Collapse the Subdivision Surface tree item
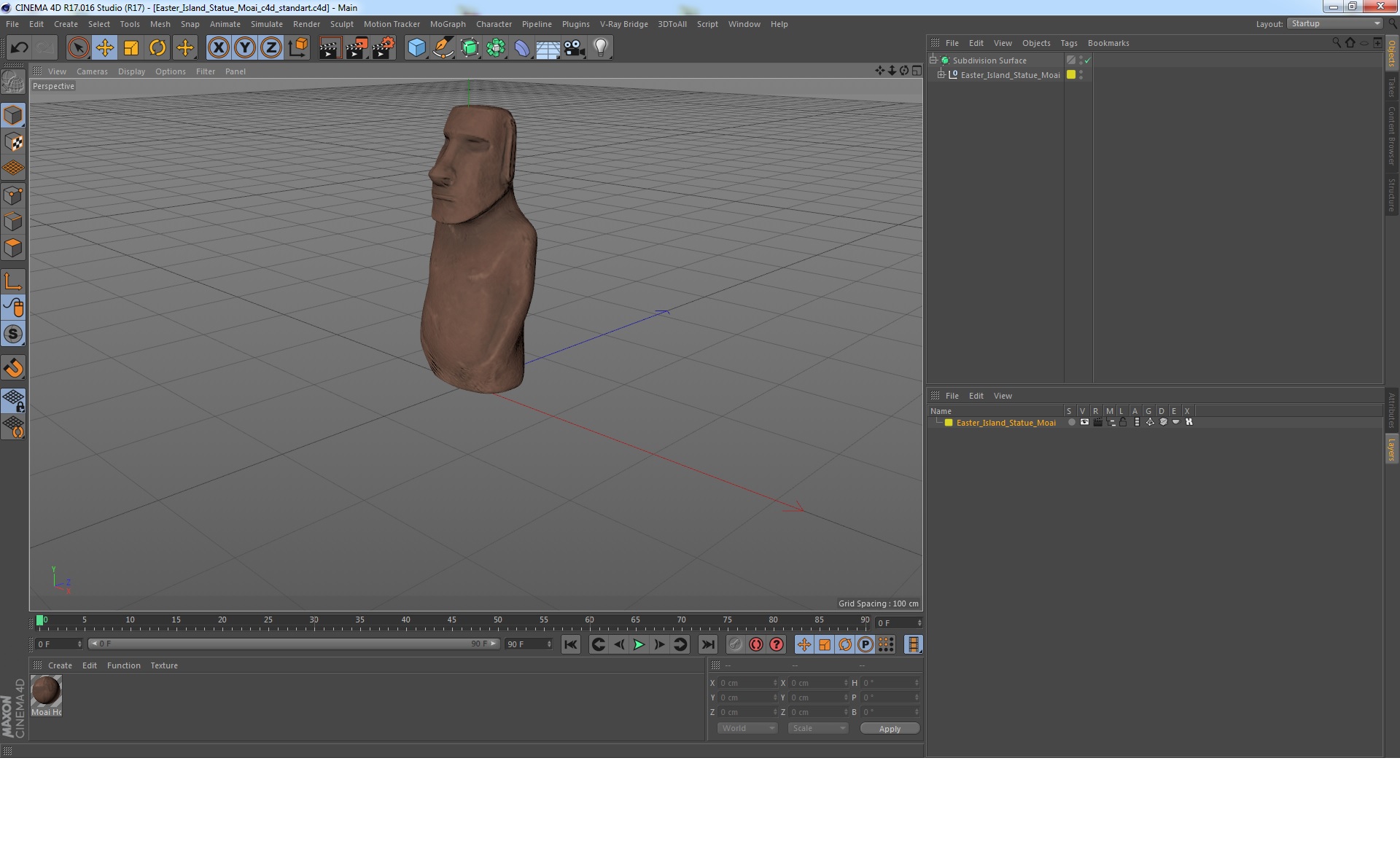 pos(933,60)
